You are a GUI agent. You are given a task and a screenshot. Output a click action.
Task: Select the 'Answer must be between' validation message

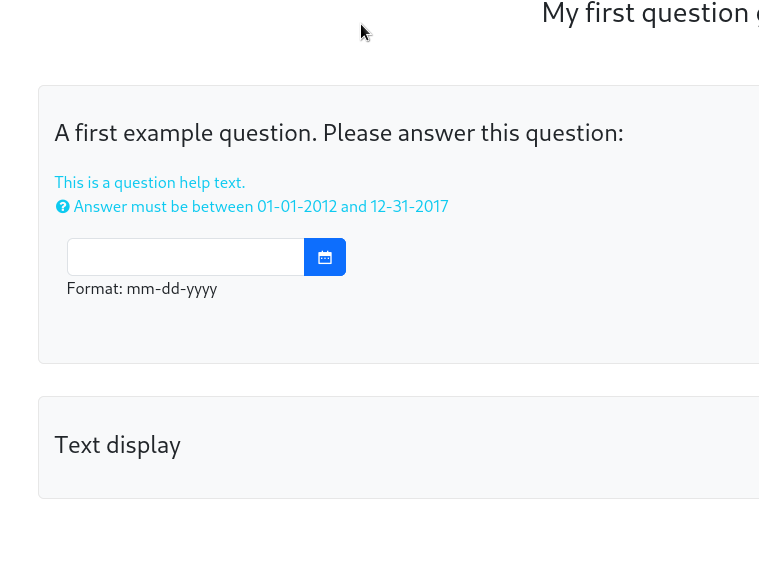(x=261, y=207)
